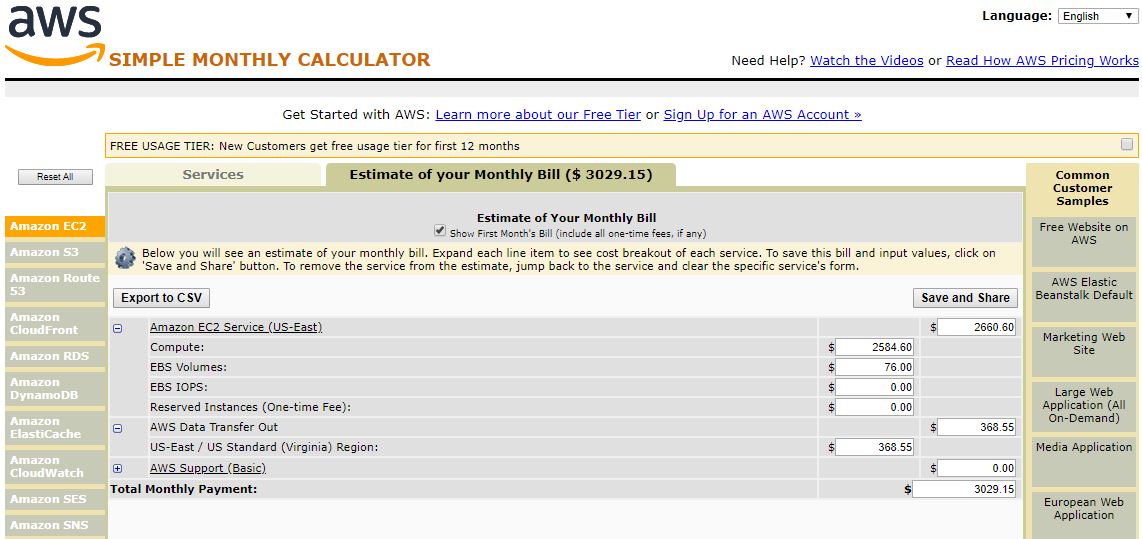Click the US-East Virginia Region cost field
1142x539 pixels.
click(x=874, y=447)
